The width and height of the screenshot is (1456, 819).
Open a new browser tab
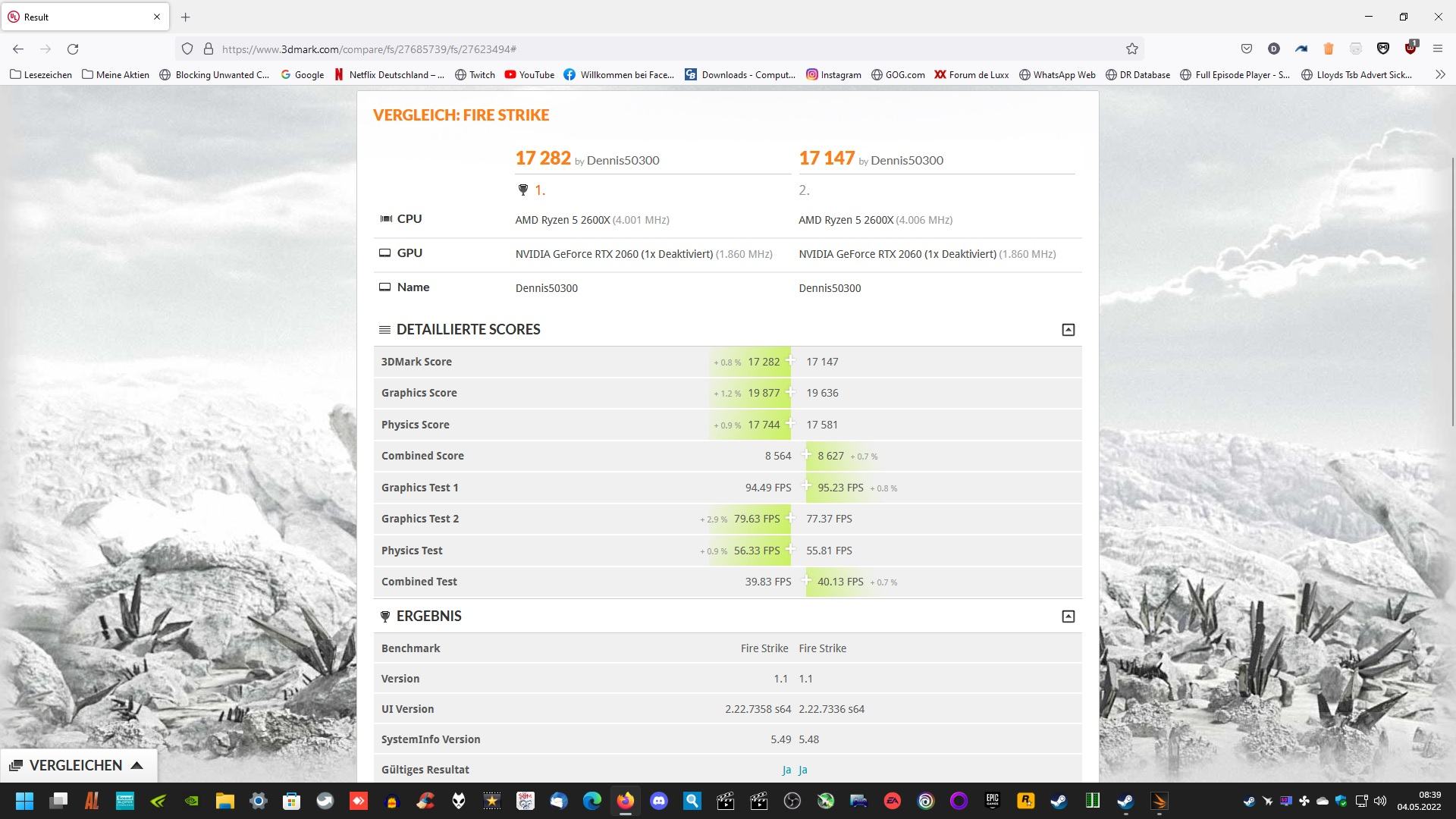point(186,17)
